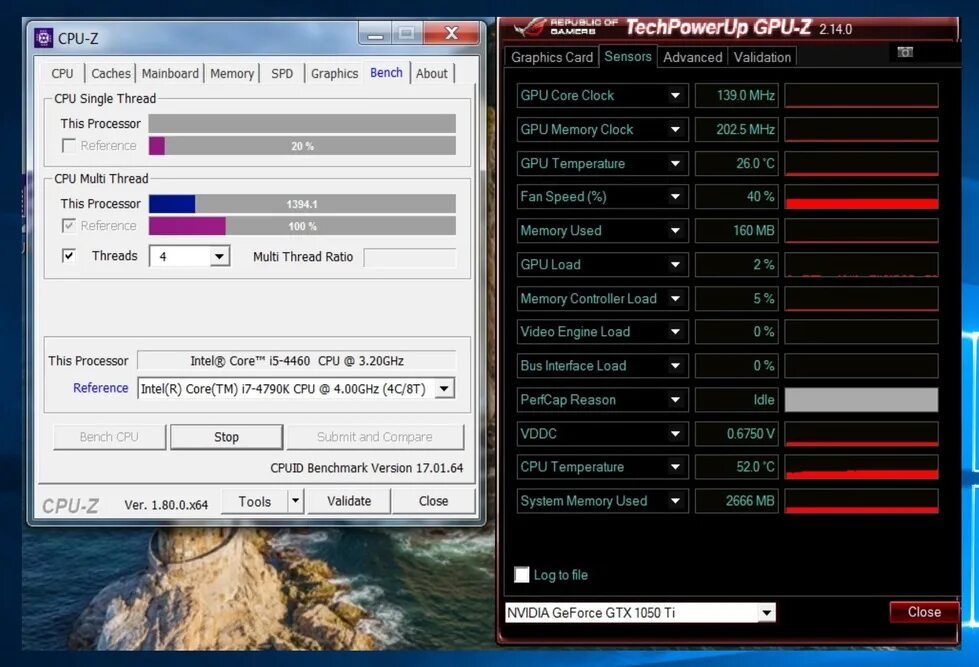Click the Tools button in CPU-Z
Image resolution: width=979 pixels, height=667 pixels.
(x=255, y=501)
